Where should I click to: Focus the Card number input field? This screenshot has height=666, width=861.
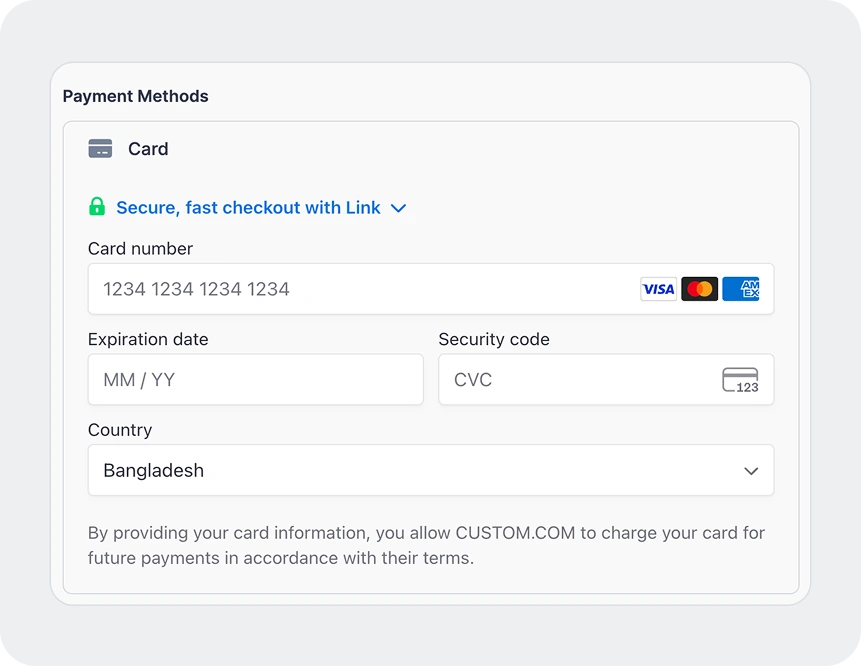(360, 289)
